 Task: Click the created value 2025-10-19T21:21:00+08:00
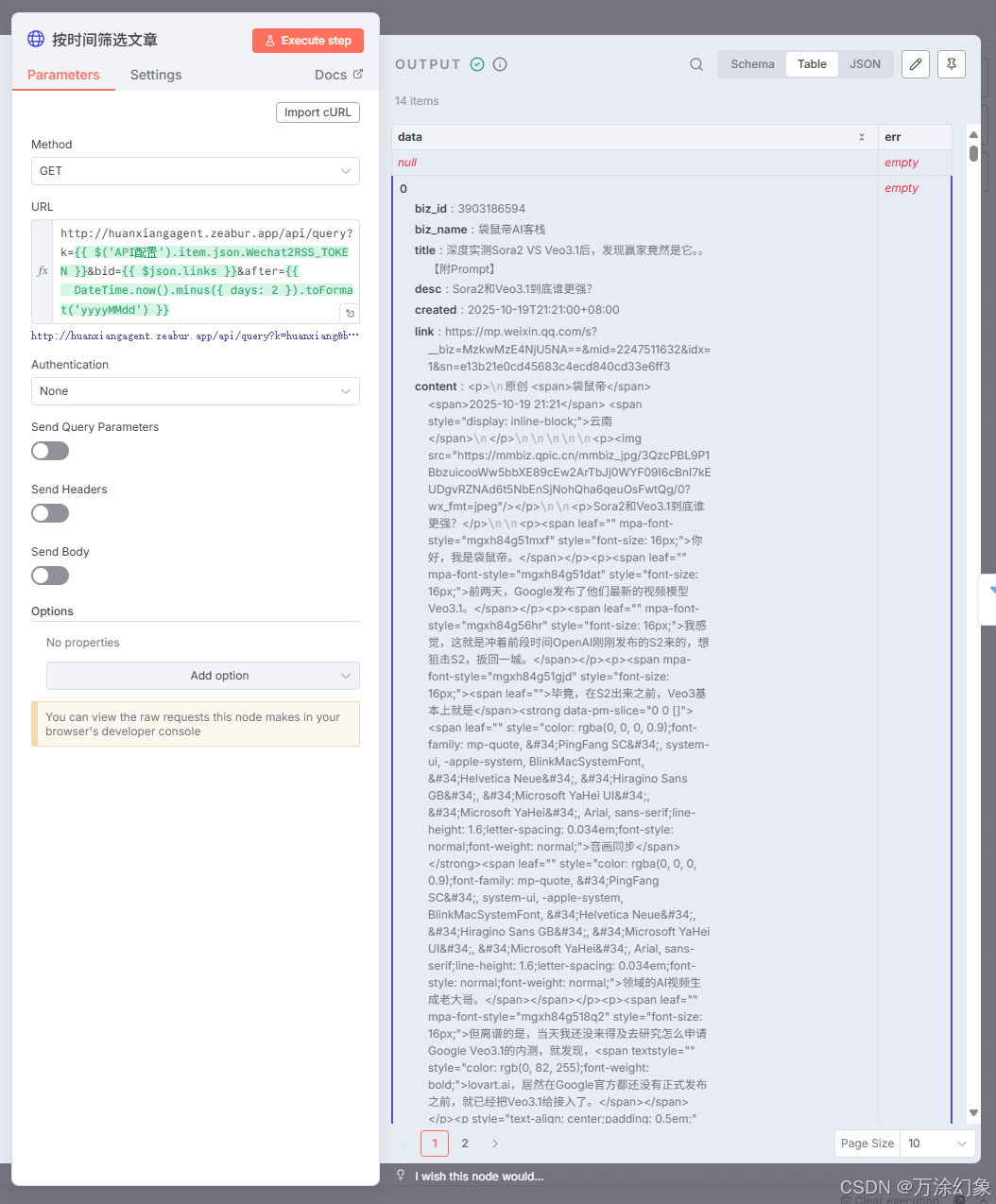[543, 310]
